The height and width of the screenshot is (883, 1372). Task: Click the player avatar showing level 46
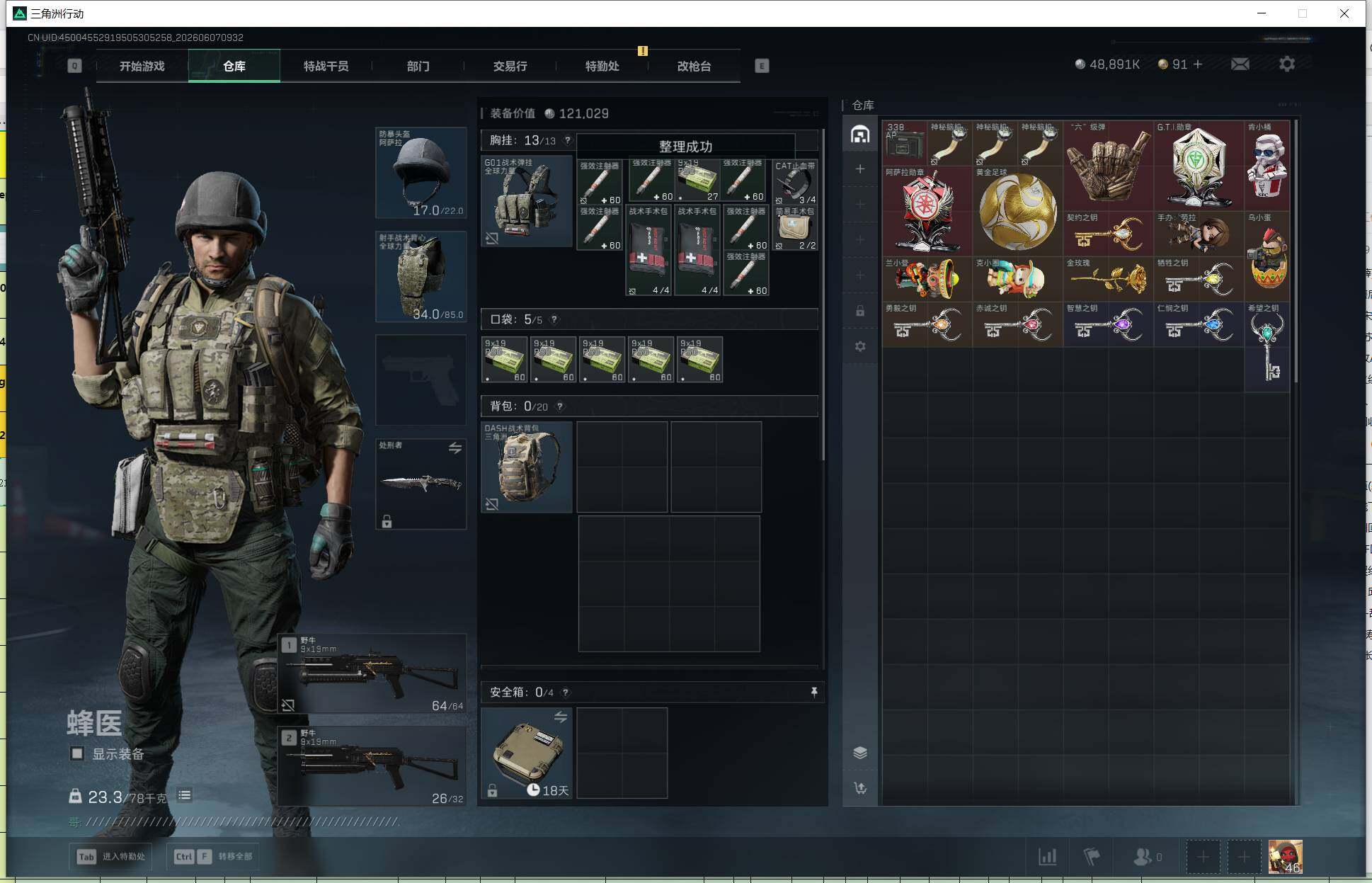coord(1285,857)
